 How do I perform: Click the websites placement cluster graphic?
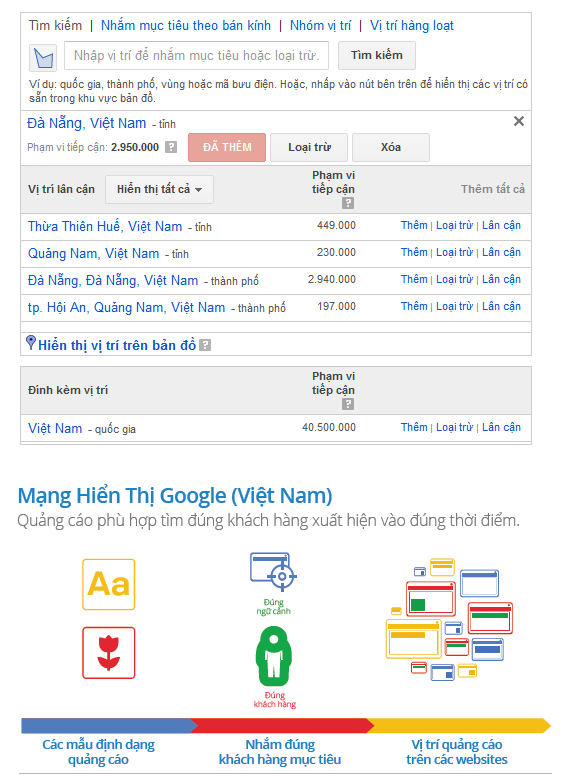click(x=449, y=619)
